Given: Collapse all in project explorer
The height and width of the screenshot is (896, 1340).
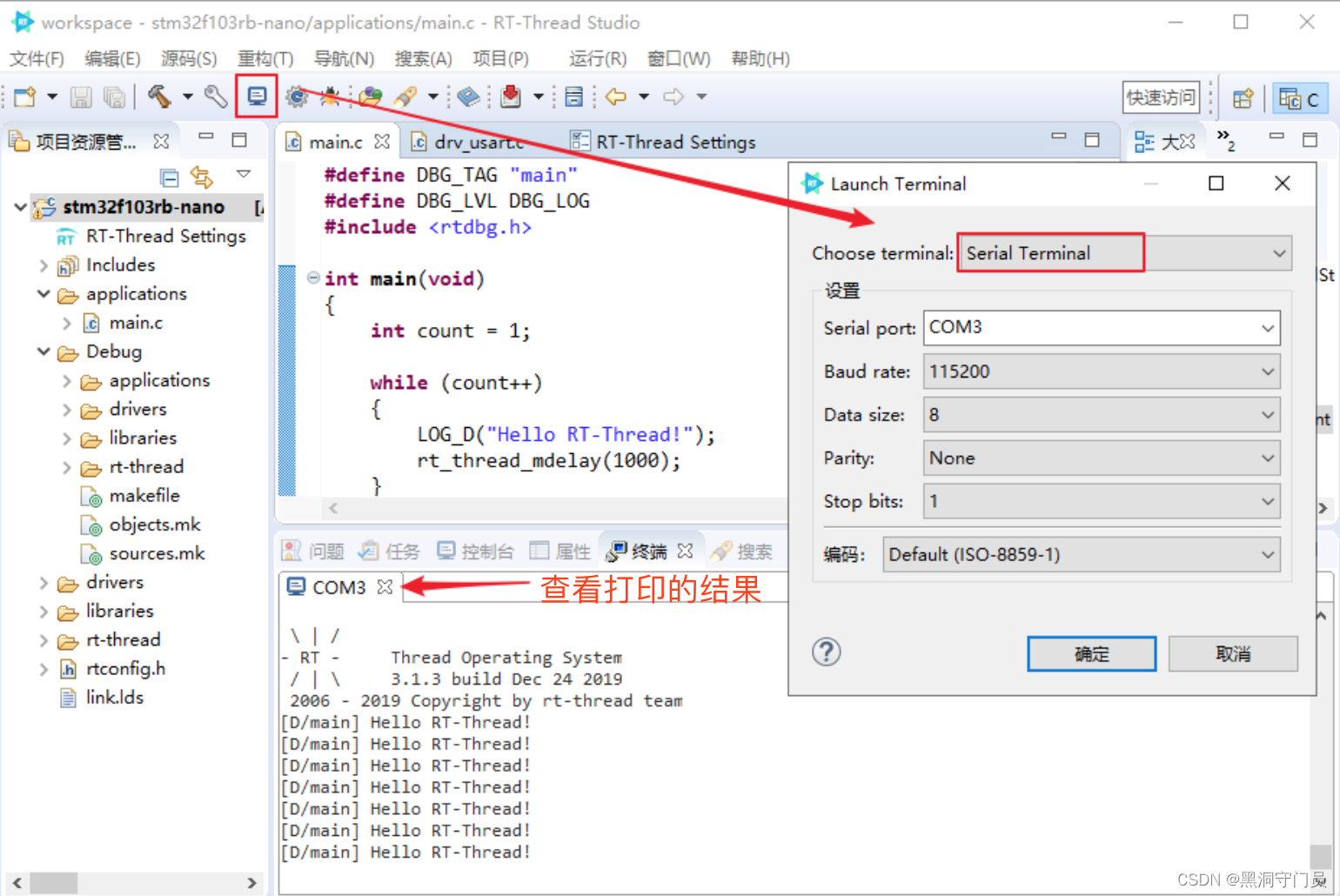Looking at the screenshot, I should [x=170, y=178].
